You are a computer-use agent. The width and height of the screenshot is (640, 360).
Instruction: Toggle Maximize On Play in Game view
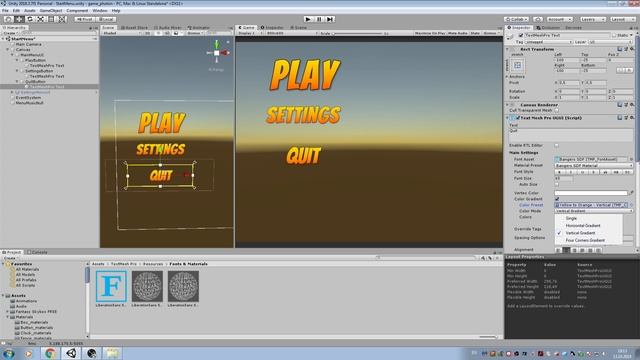[x=430, y=33]
